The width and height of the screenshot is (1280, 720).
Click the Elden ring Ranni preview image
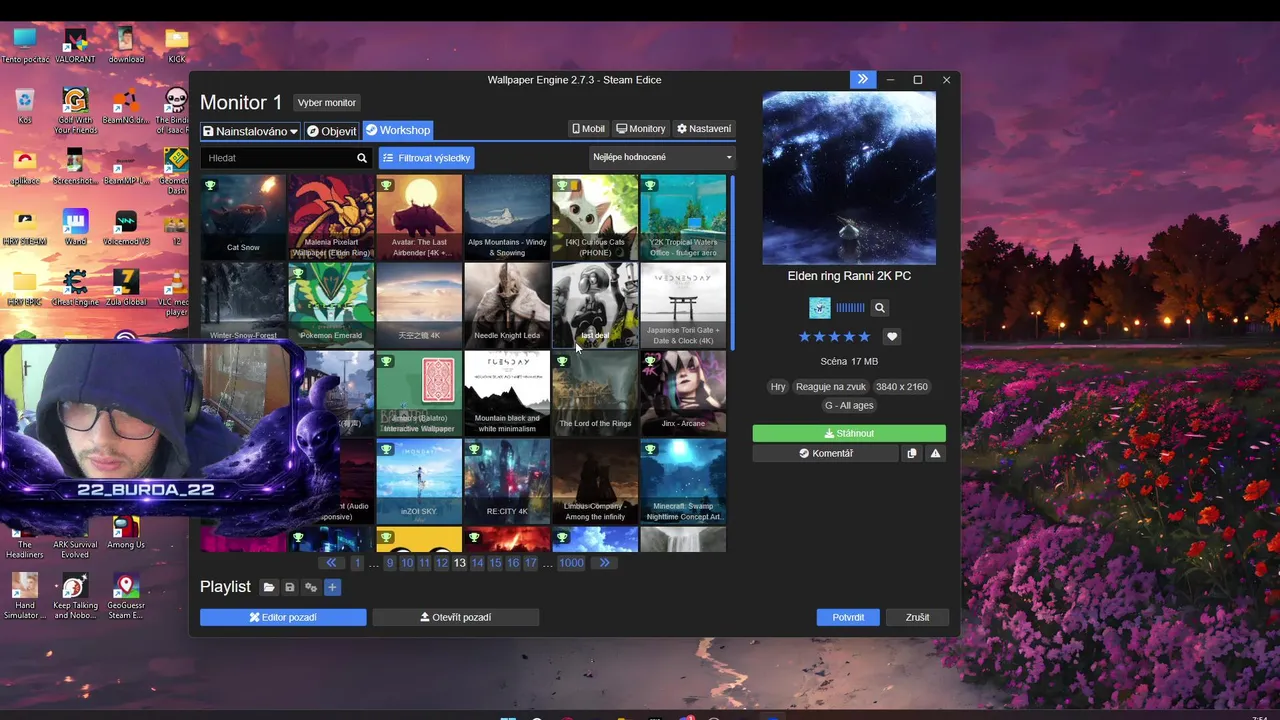[849, 178]
